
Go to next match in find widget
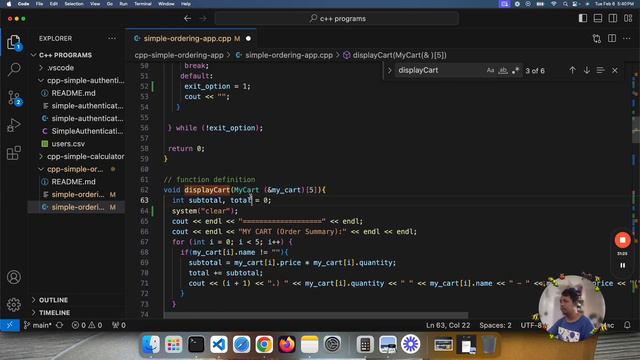pyautogui.click(x=587, y=70)
